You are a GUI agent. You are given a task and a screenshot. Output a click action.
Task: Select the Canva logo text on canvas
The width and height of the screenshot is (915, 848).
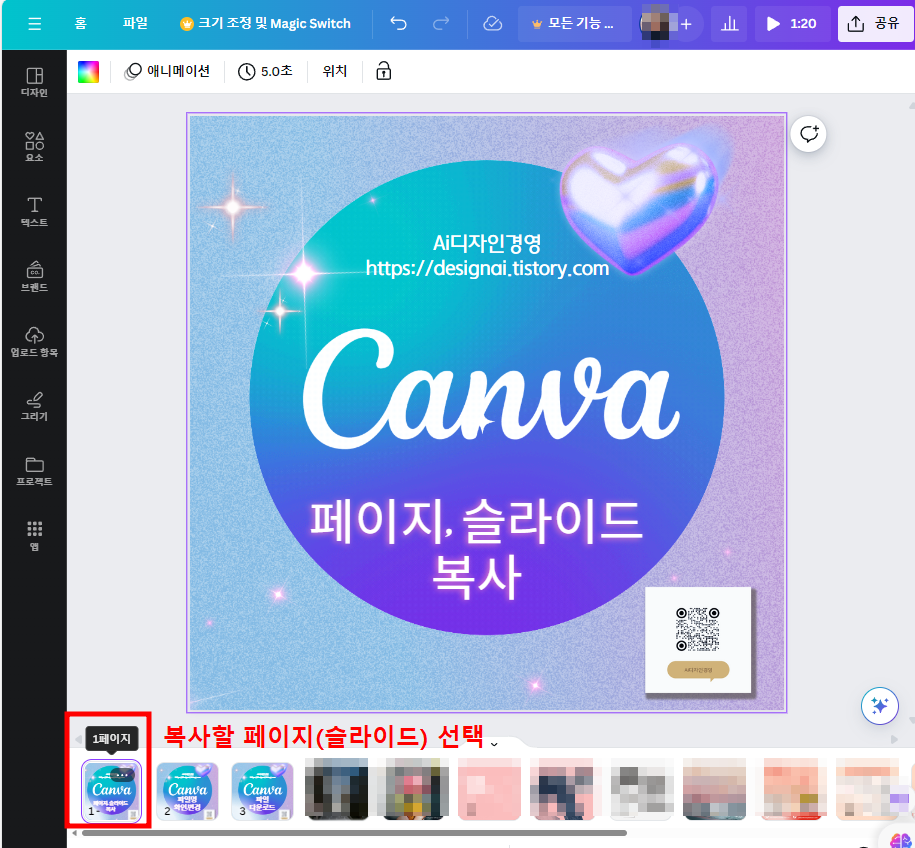[491, 388]
